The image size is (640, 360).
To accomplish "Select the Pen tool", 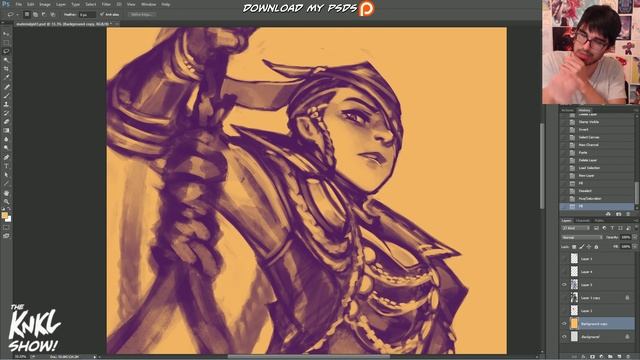I will (x=6, y=158).
